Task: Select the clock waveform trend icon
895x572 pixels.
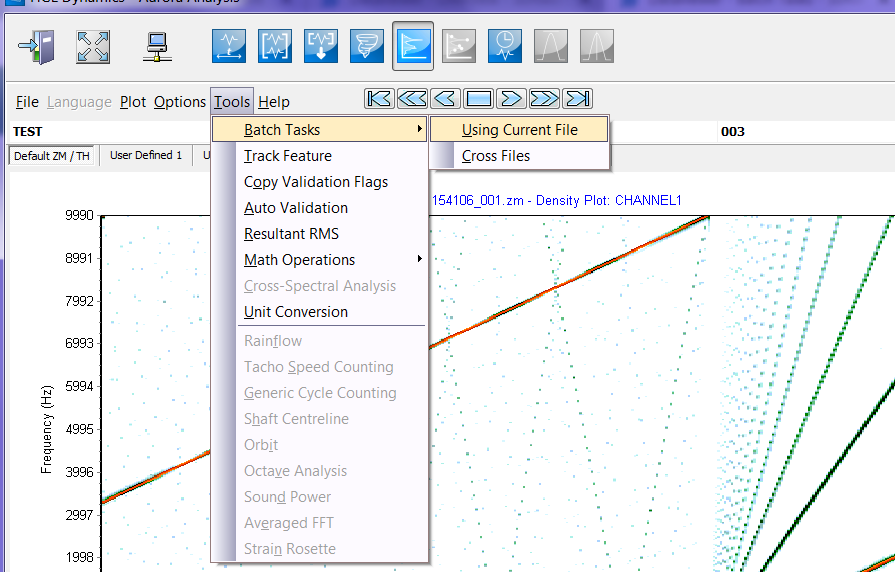Action: click(x=505, y=46)
